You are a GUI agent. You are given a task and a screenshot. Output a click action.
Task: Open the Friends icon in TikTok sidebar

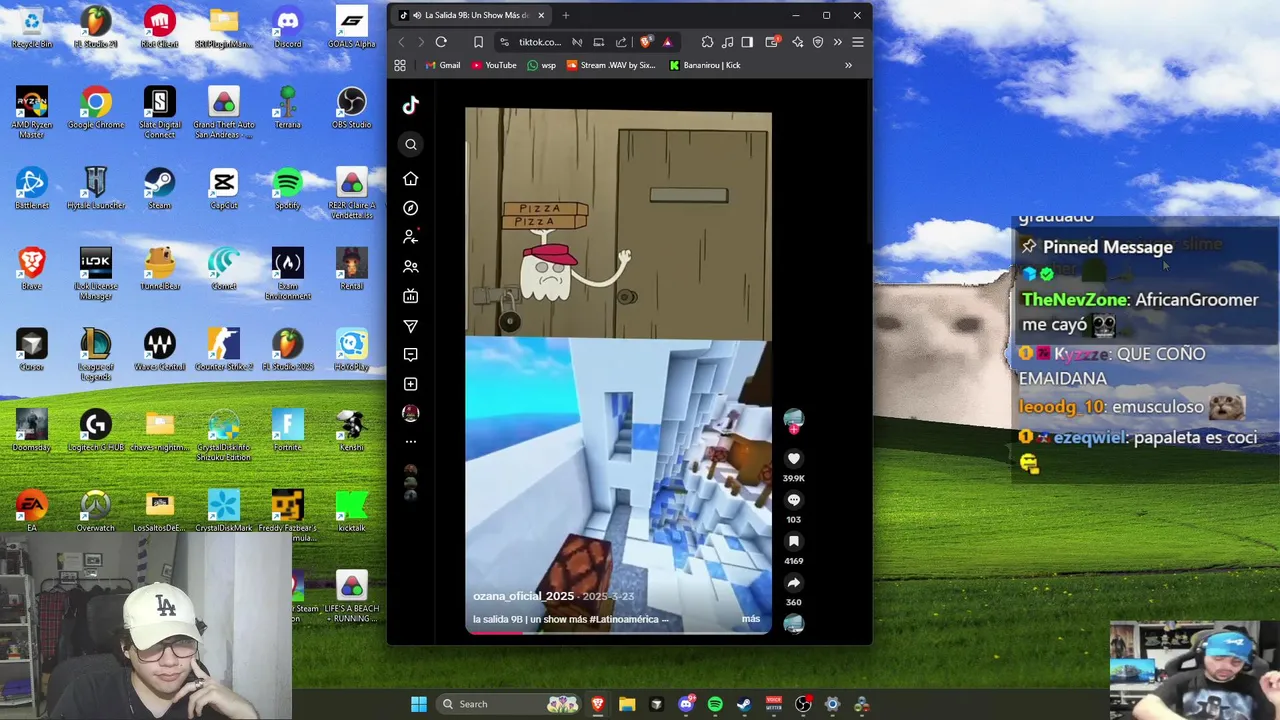coord(411,267)
